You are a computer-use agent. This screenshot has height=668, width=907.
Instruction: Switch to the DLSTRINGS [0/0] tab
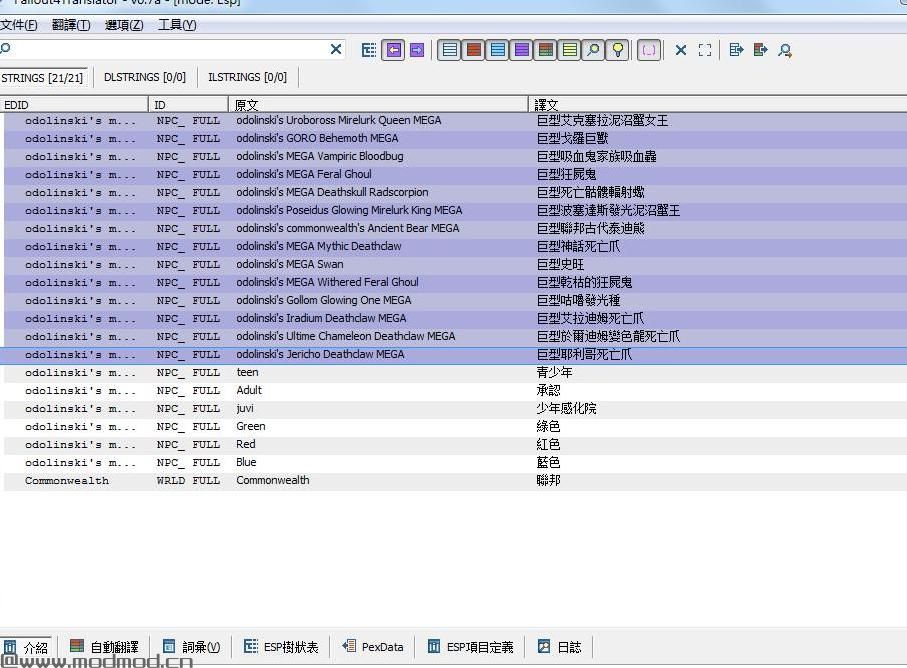click(145, 77)
